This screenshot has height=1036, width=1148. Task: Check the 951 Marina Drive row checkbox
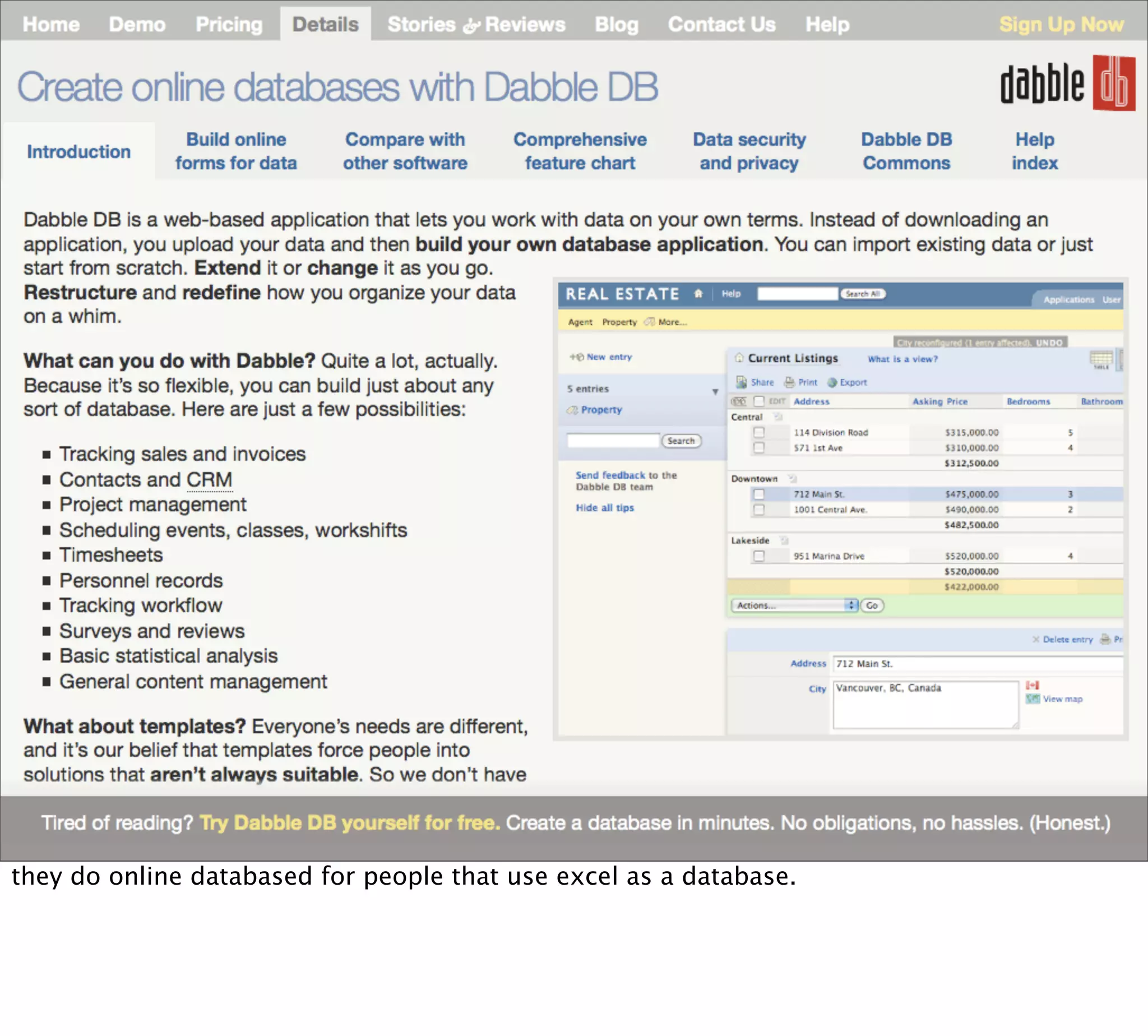tap(758, 556)
